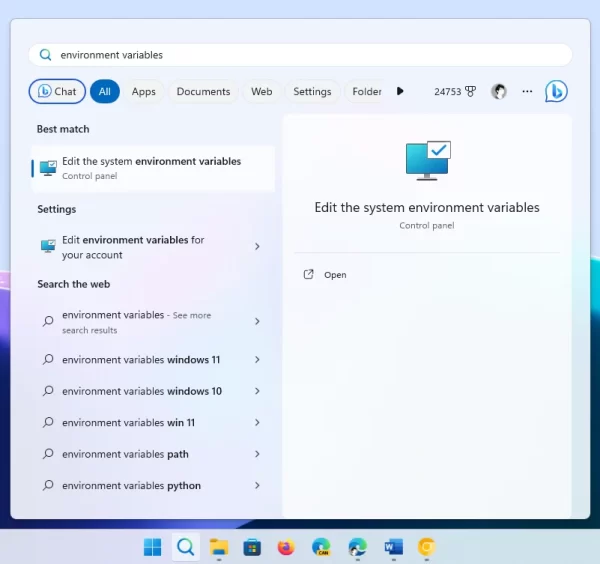Expand chevron next to win 11 suggestion
This screenshot has height=564, width=600.
coord(257,422)
